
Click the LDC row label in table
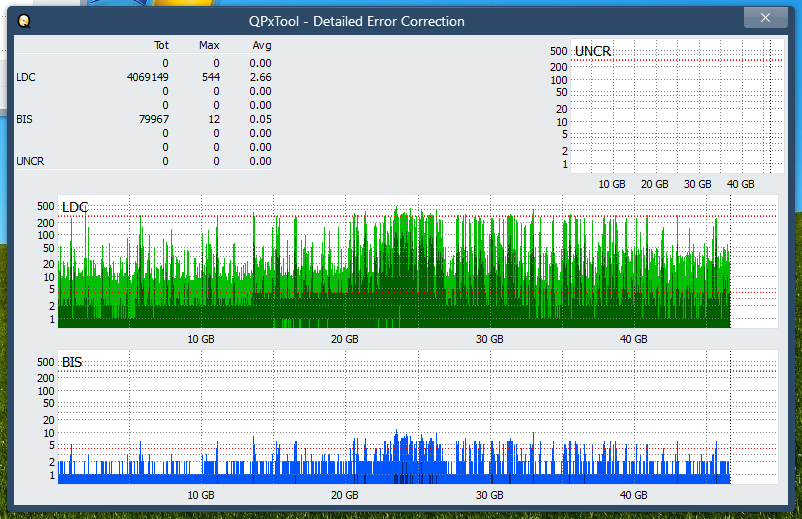click(26, 77)
